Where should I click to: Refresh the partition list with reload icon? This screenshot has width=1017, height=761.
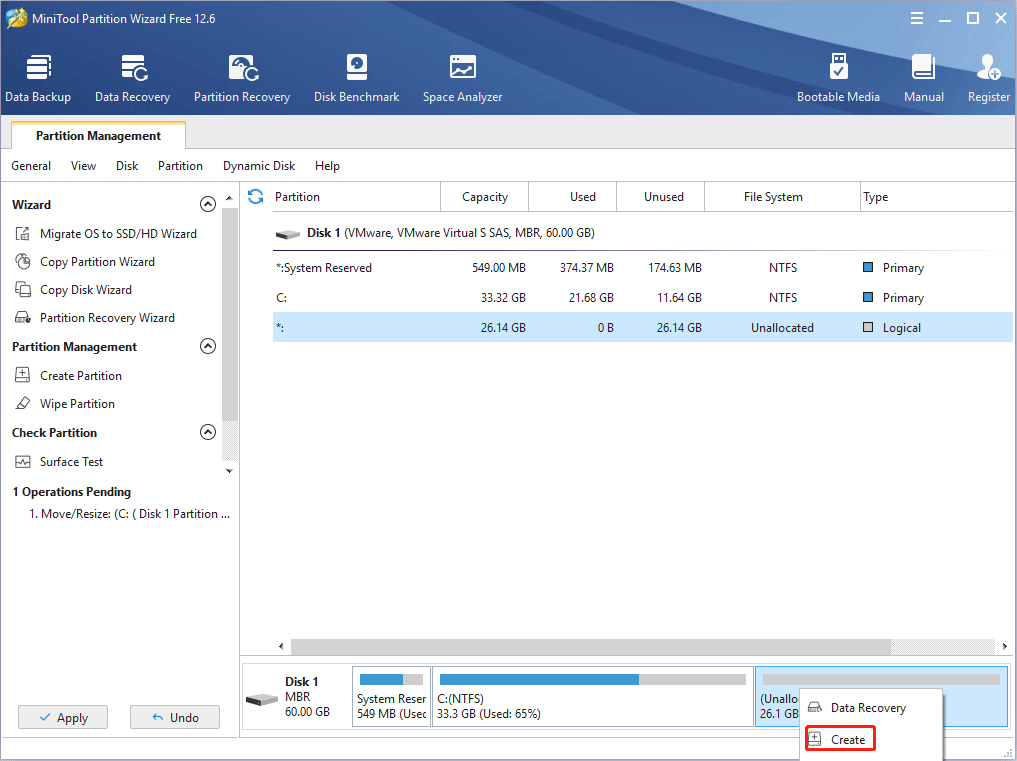coord(256,197)
